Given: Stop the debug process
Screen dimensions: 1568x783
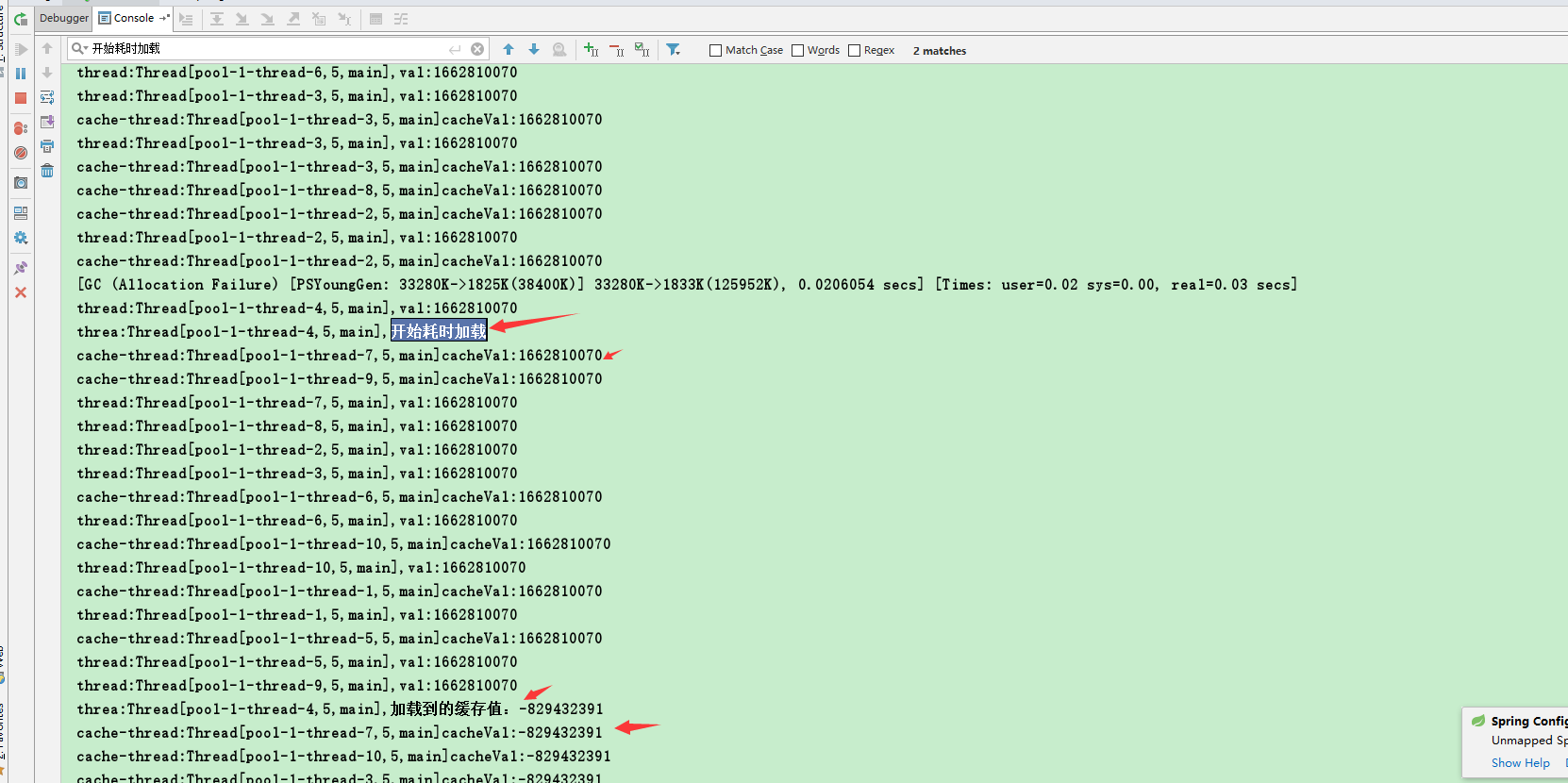Looking at the screenshot, I should coord(21,98).
